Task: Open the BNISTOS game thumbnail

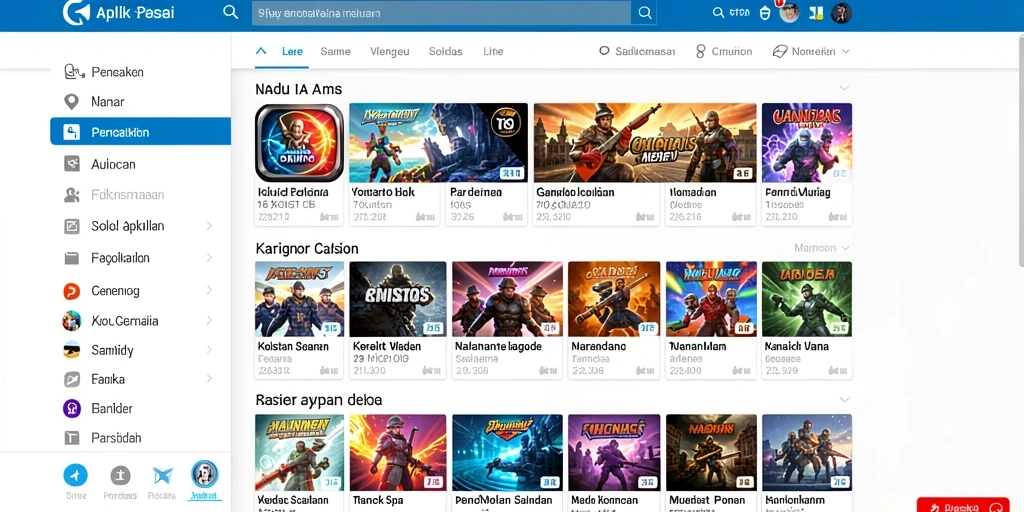Action: (x=398, y=299)
